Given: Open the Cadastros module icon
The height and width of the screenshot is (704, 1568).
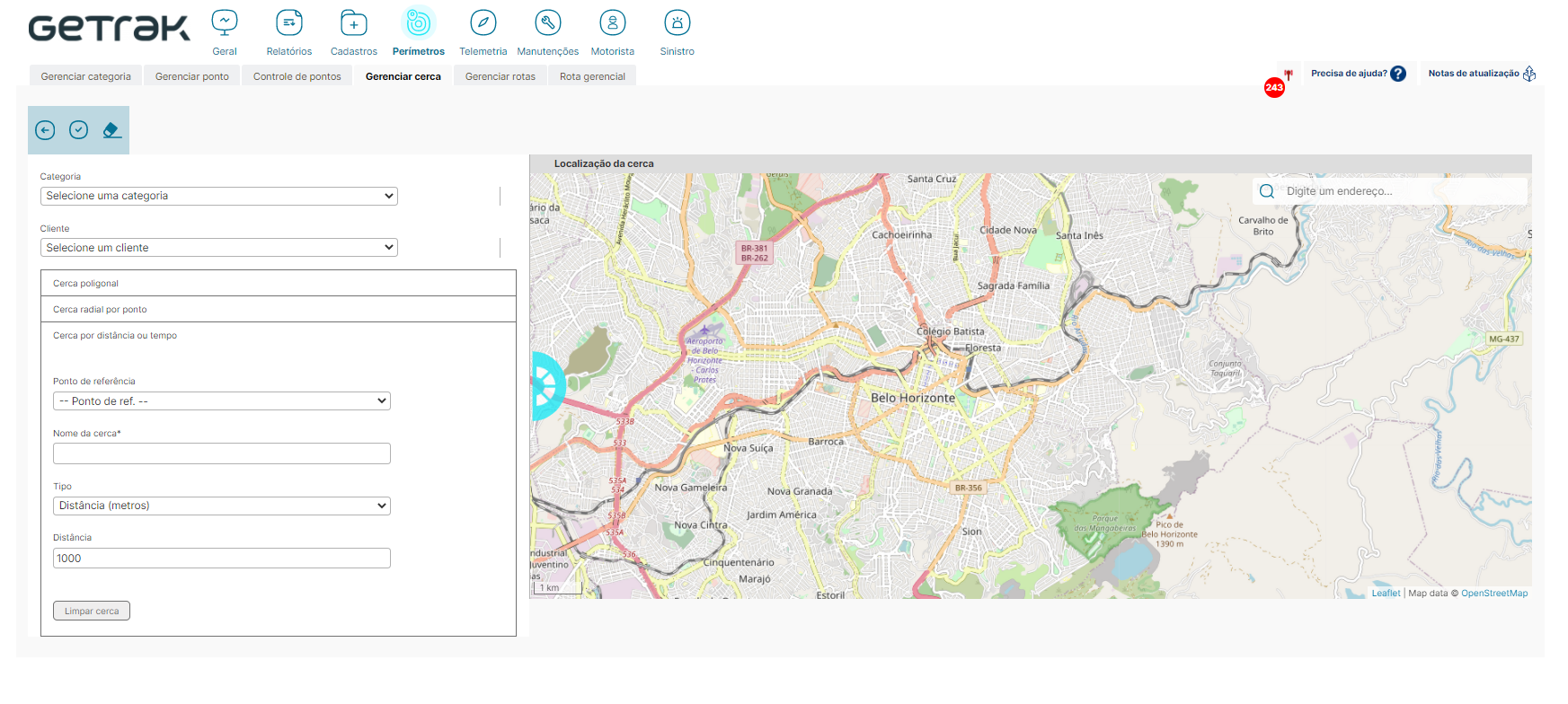Looking at the screenshot, I should coord(354,22).
